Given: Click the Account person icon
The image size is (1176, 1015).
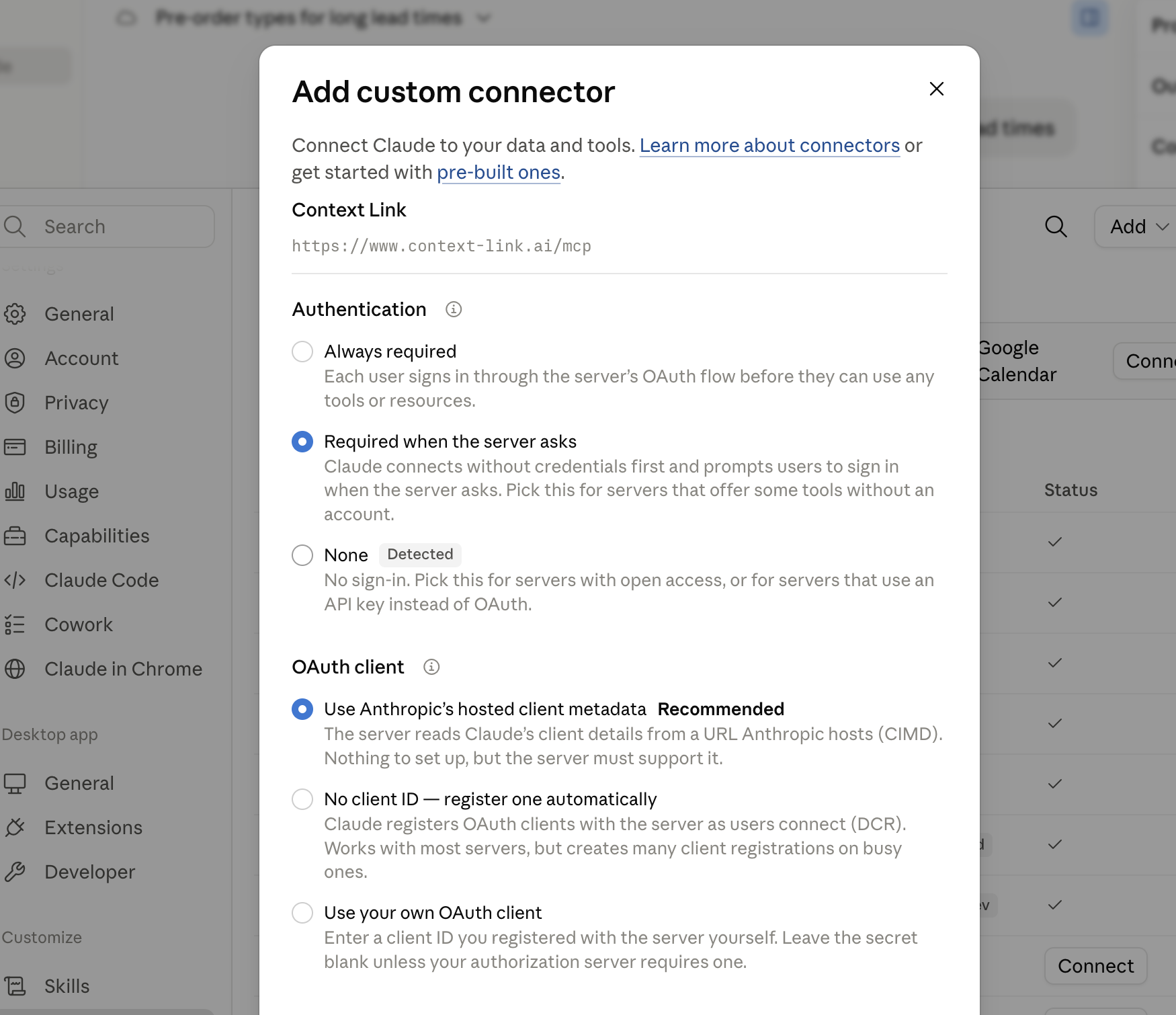Looking at the screenshot, I should point(15,358).
